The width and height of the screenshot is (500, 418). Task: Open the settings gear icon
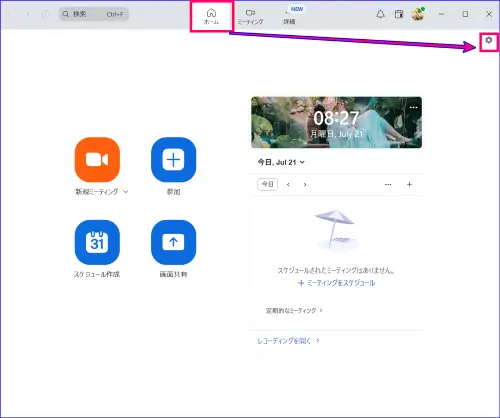tap(489, 41)
